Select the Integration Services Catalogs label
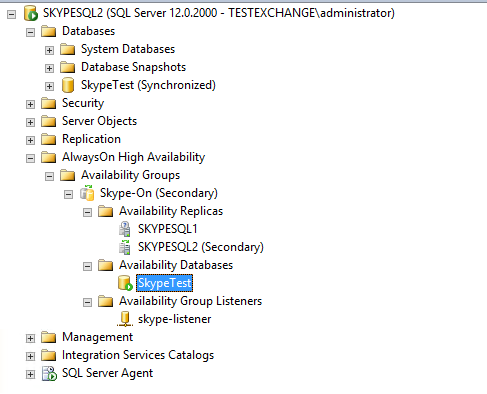The height and width of the screenshot is (394, 487). 138,355
